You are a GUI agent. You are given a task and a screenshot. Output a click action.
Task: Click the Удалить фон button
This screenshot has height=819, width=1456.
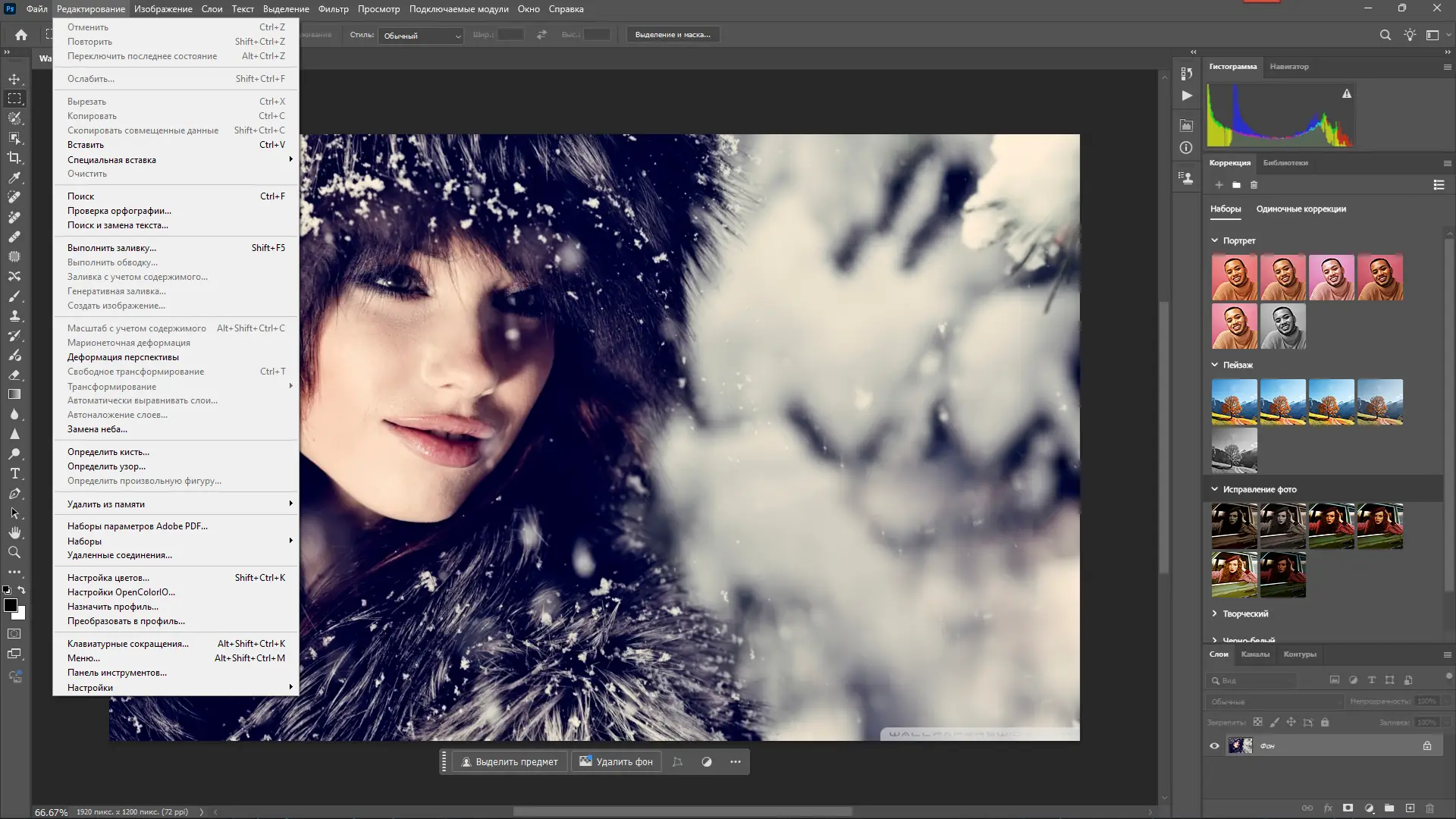pyautogui.click(x=617, y=762)
